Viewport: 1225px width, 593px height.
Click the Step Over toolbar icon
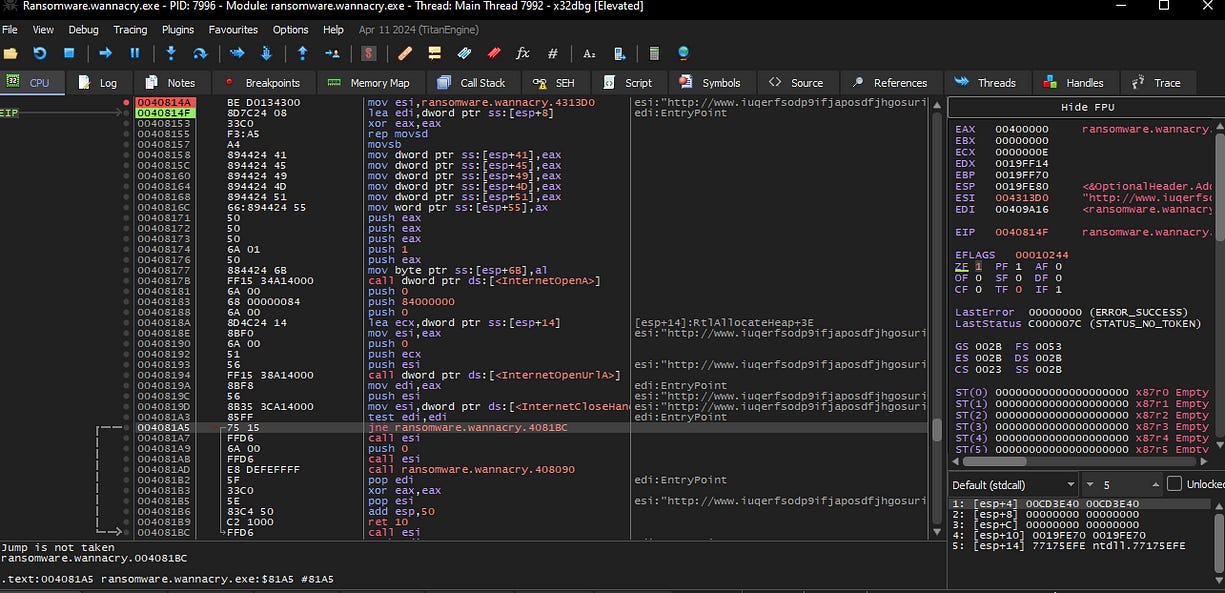pos(200,53)
